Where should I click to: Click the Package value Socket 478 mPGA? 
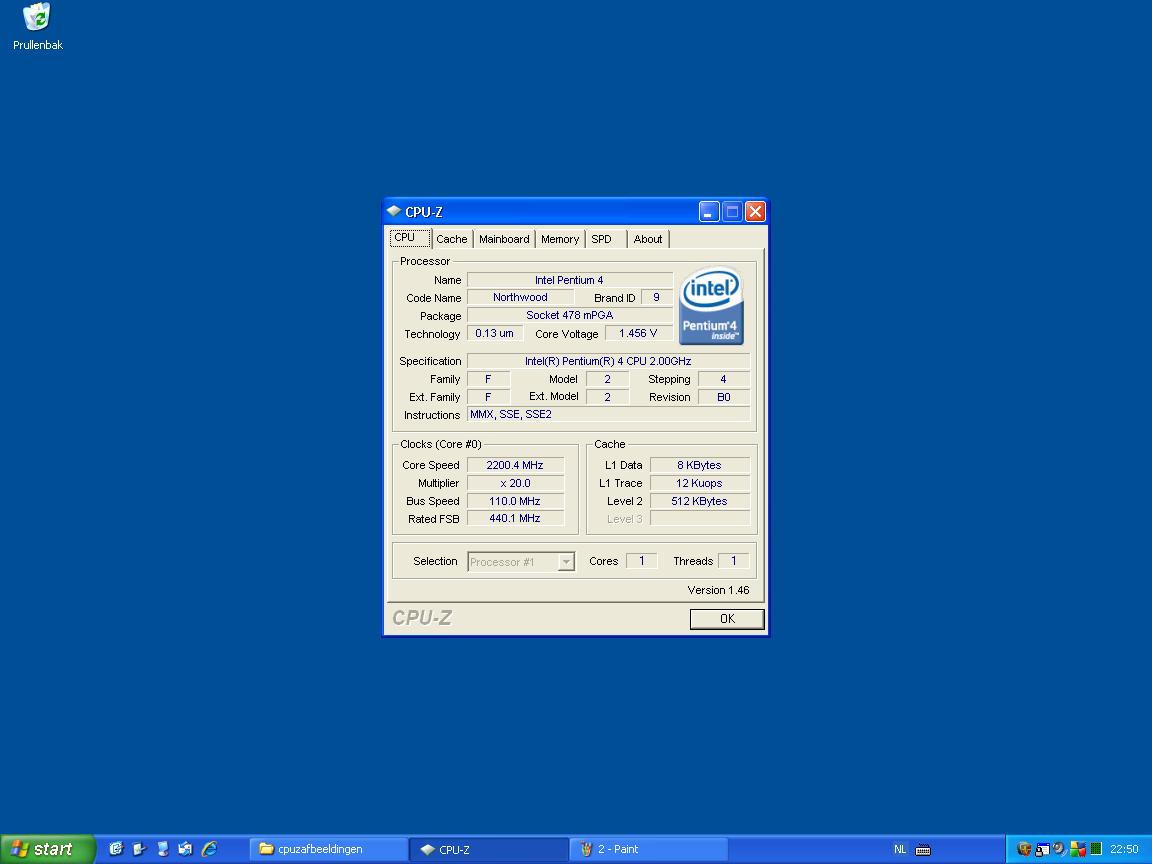(569, 315)
